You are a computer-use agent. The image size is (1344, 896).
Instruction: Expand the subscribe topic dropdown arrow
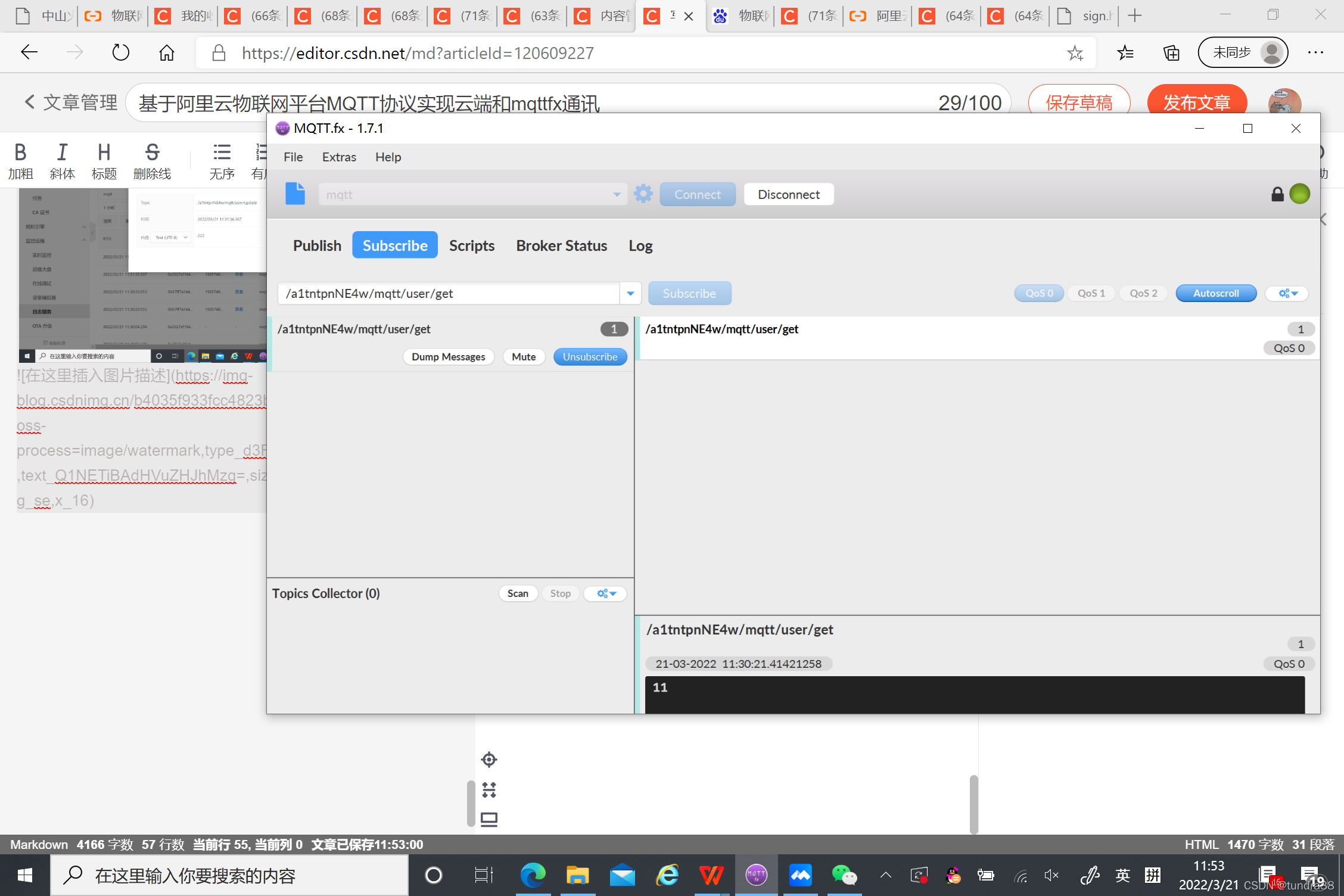[x=630, y=293]
